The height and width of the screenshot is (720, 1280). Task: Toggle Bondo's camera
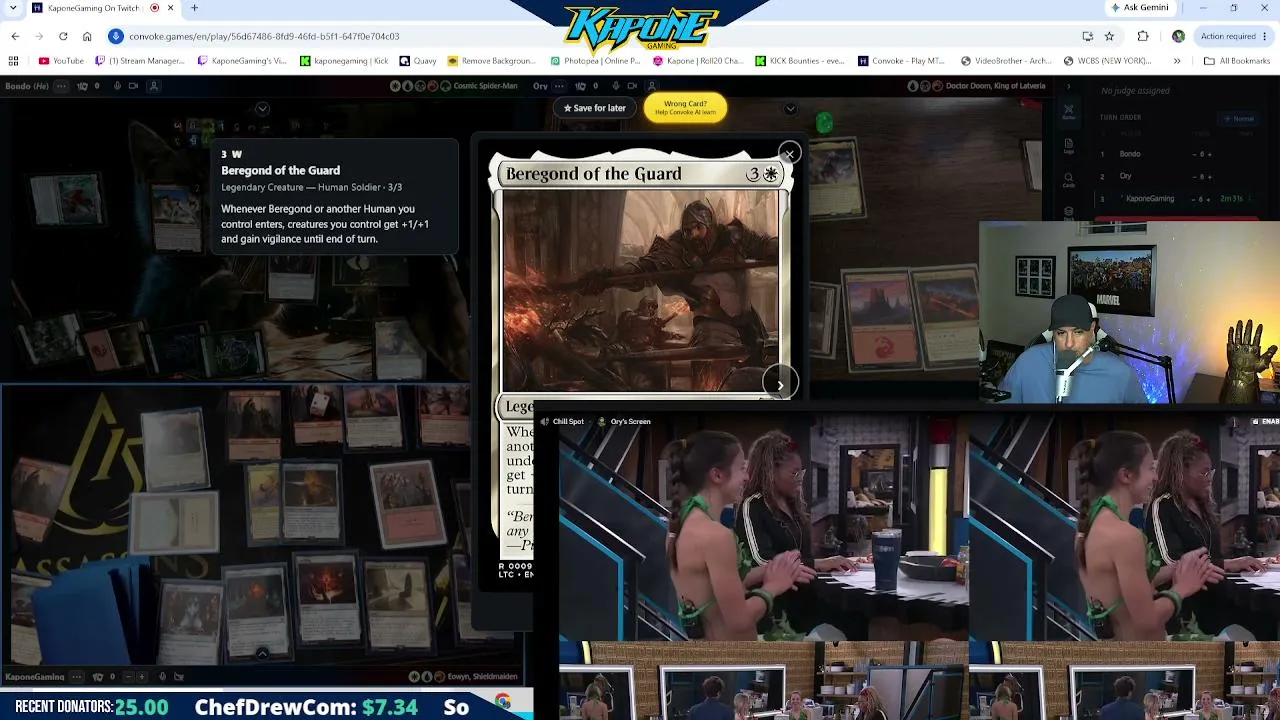[x=134, y=86]
